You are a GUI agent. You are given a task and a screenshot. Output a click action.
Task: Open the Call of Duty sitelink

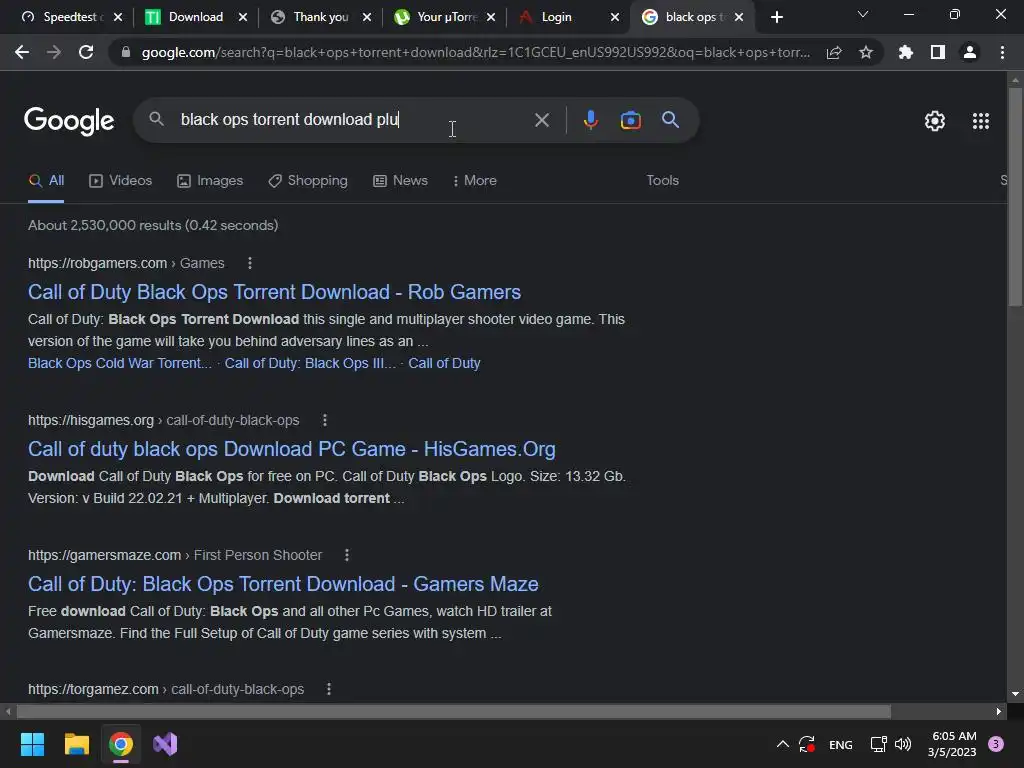click(x=444, y=363)
